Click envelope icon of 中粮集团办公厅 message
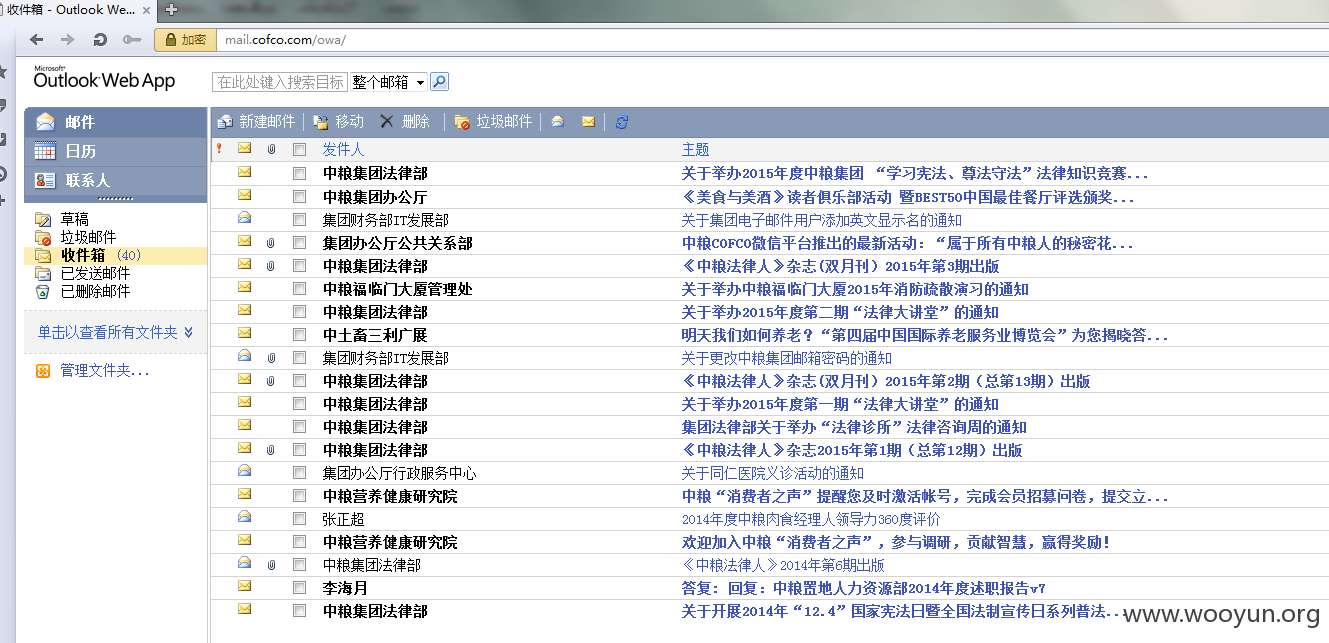This screenshot has width=1329, height=643. coord(244,195)
